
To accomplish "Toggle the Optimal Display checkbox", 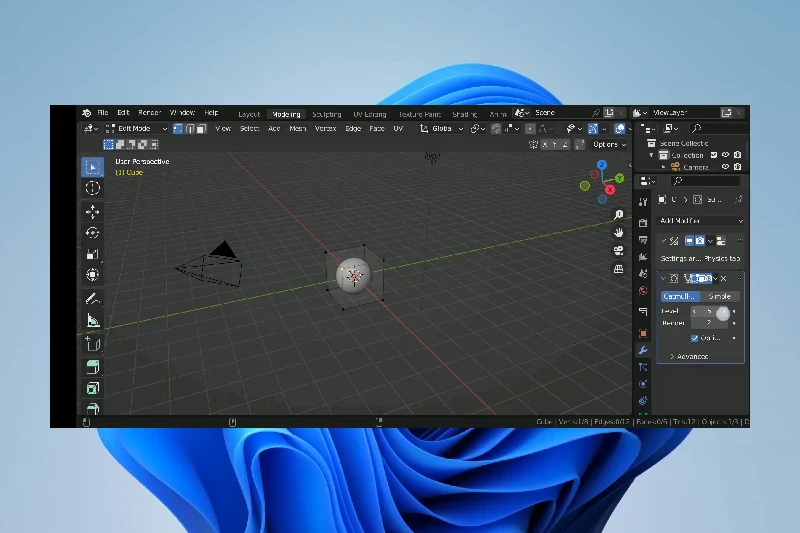I will (695, 338).
